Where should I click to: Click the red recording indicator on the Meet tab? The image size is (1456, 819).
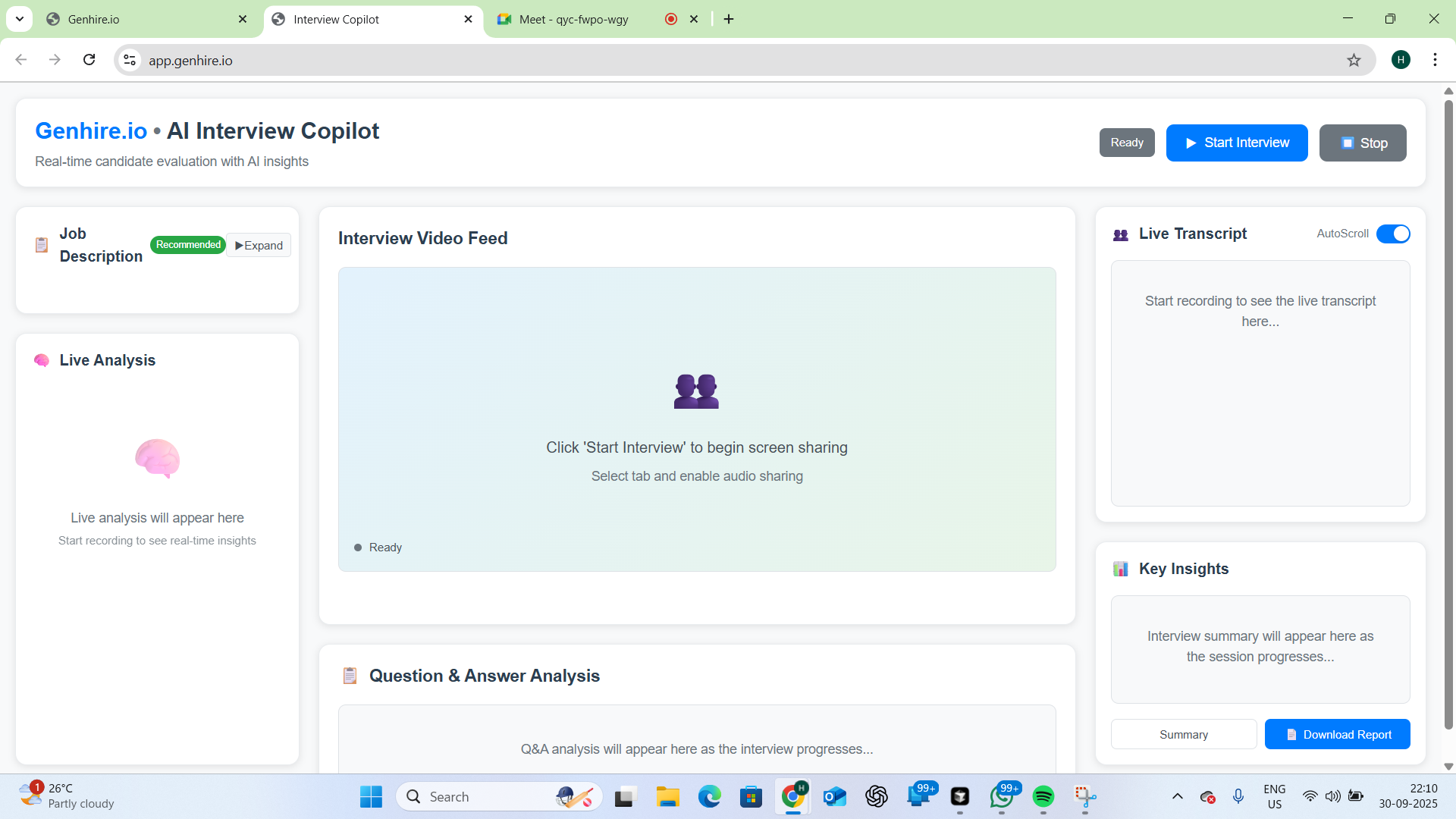pyautogui.click(x=670, y=19)
